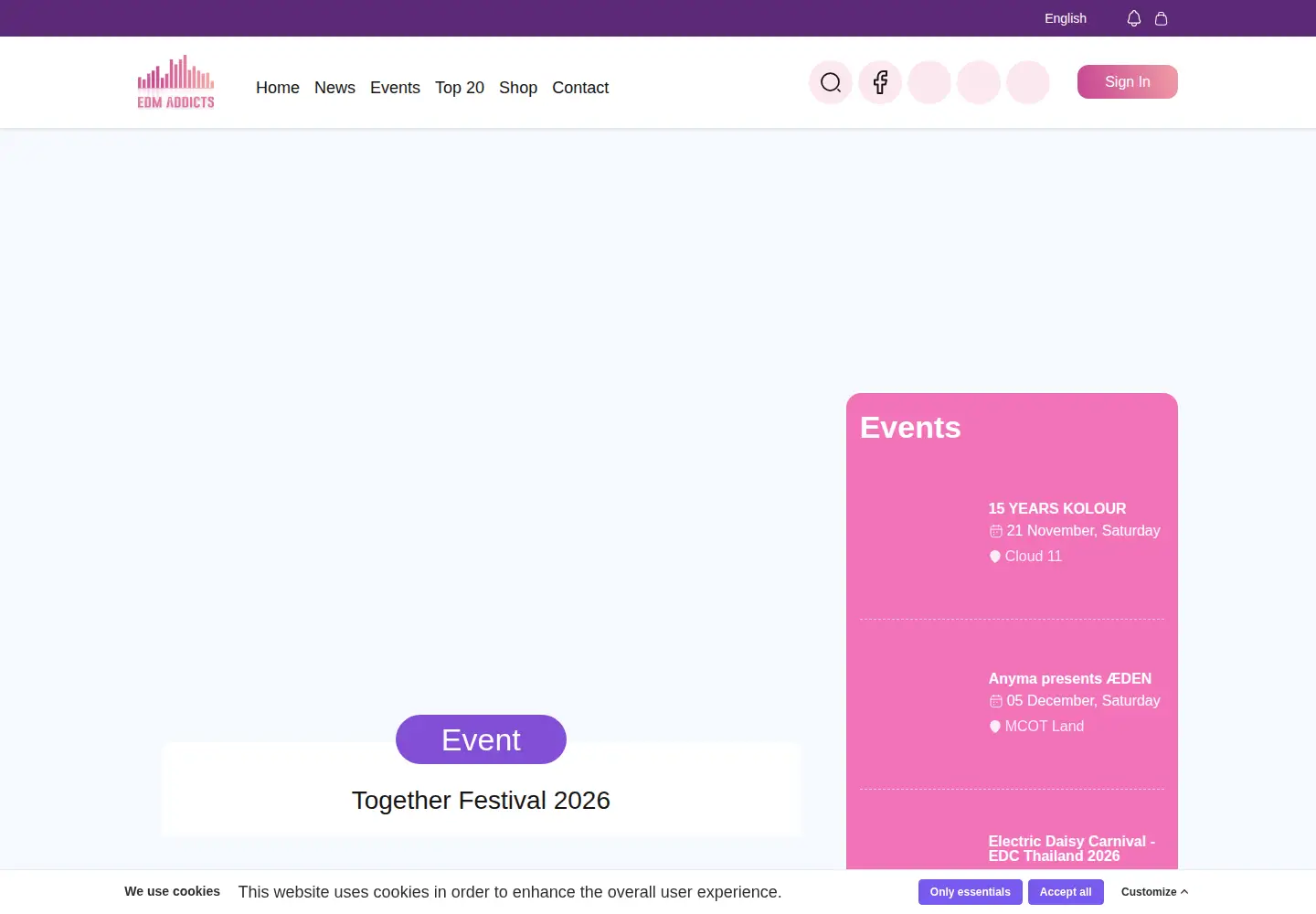The image size is (1316, 914).
Task: Click the Sign In button
Action: (1128, 82)
